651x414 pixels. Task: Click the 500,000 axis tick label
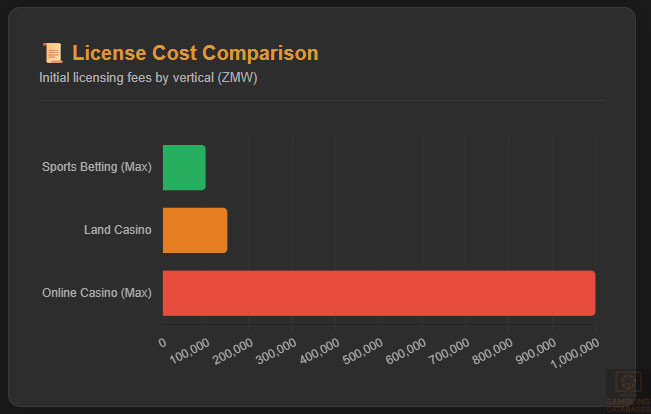[363, 352]
